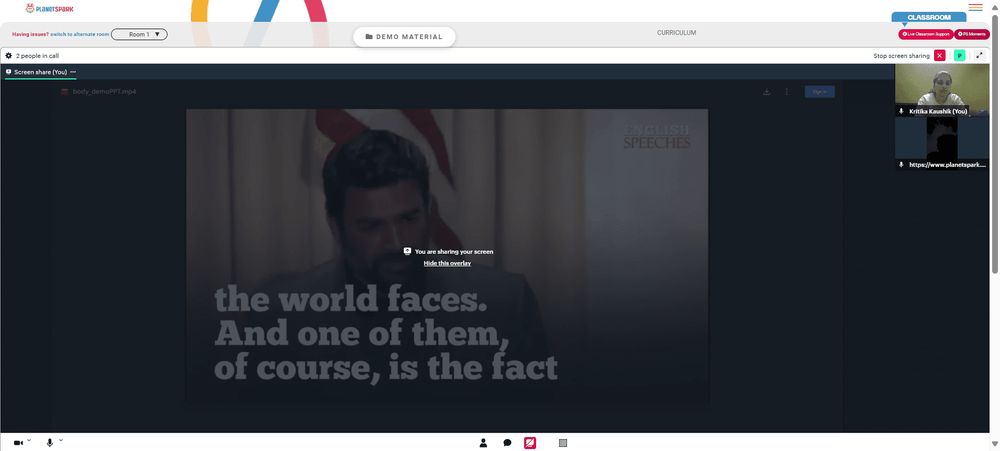The height and width of the screenshot is (451, 1000).
Task: Select Kritika Kaushik's video thumbnail
Action: coord(942,90)
